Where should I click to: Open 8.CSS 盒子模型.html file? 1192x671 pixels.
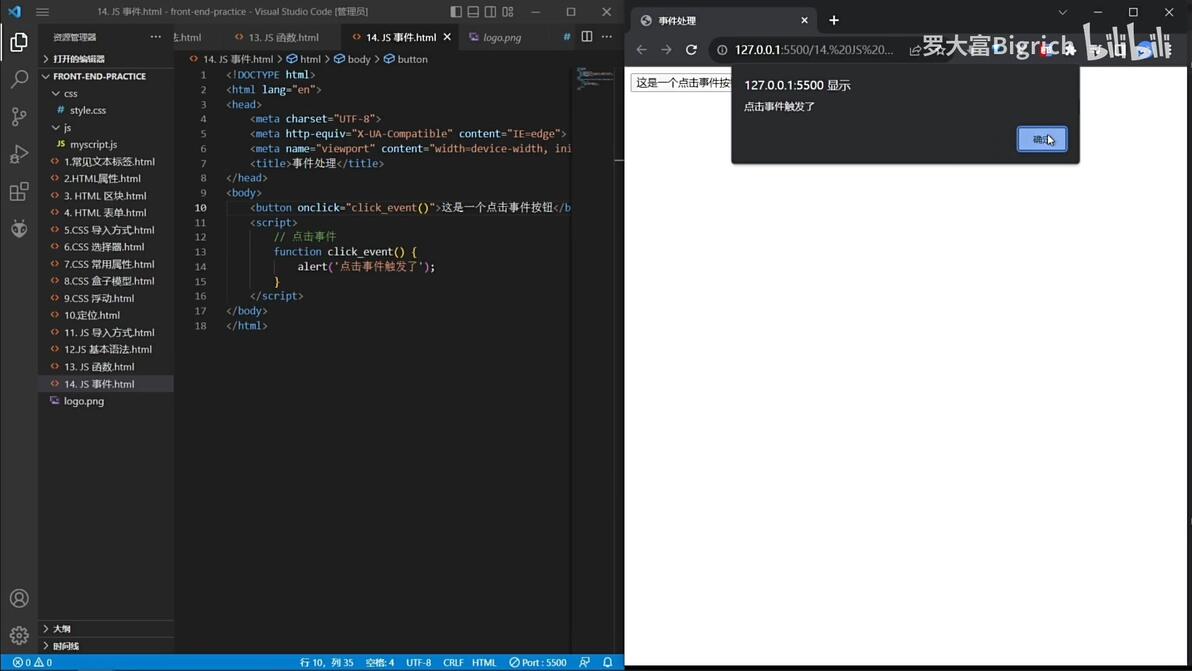(109, 281)
